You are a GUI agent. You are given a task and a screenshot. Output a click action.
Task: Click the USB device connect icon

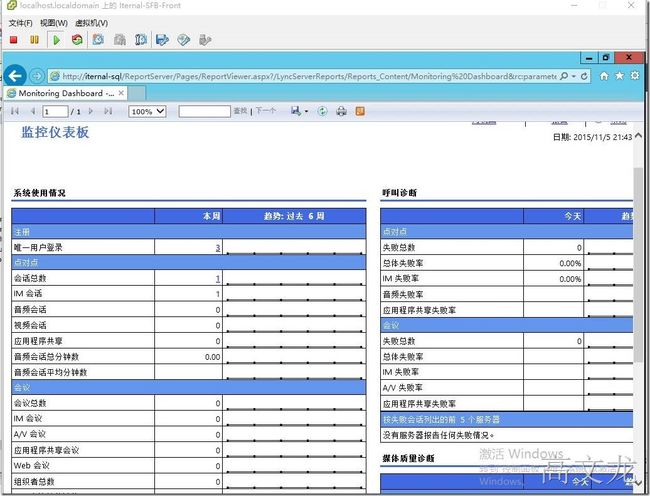pyautogui.click(x=205, y=40)
